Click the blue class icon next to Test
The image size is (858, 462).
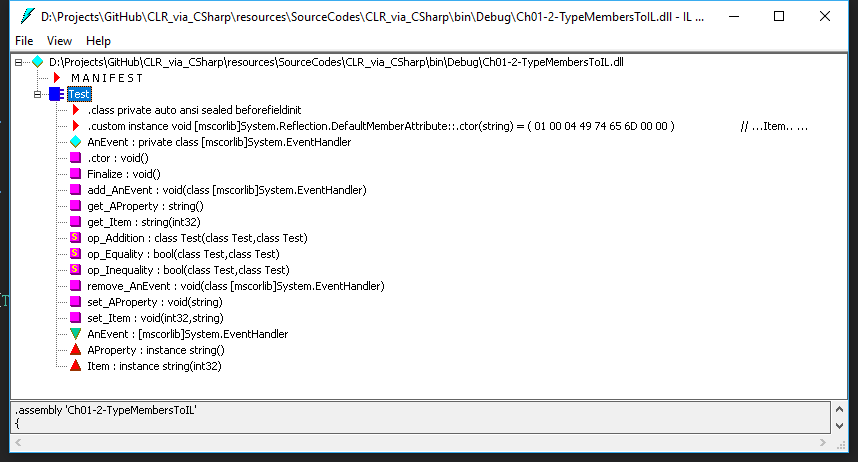tap(54, 94)
